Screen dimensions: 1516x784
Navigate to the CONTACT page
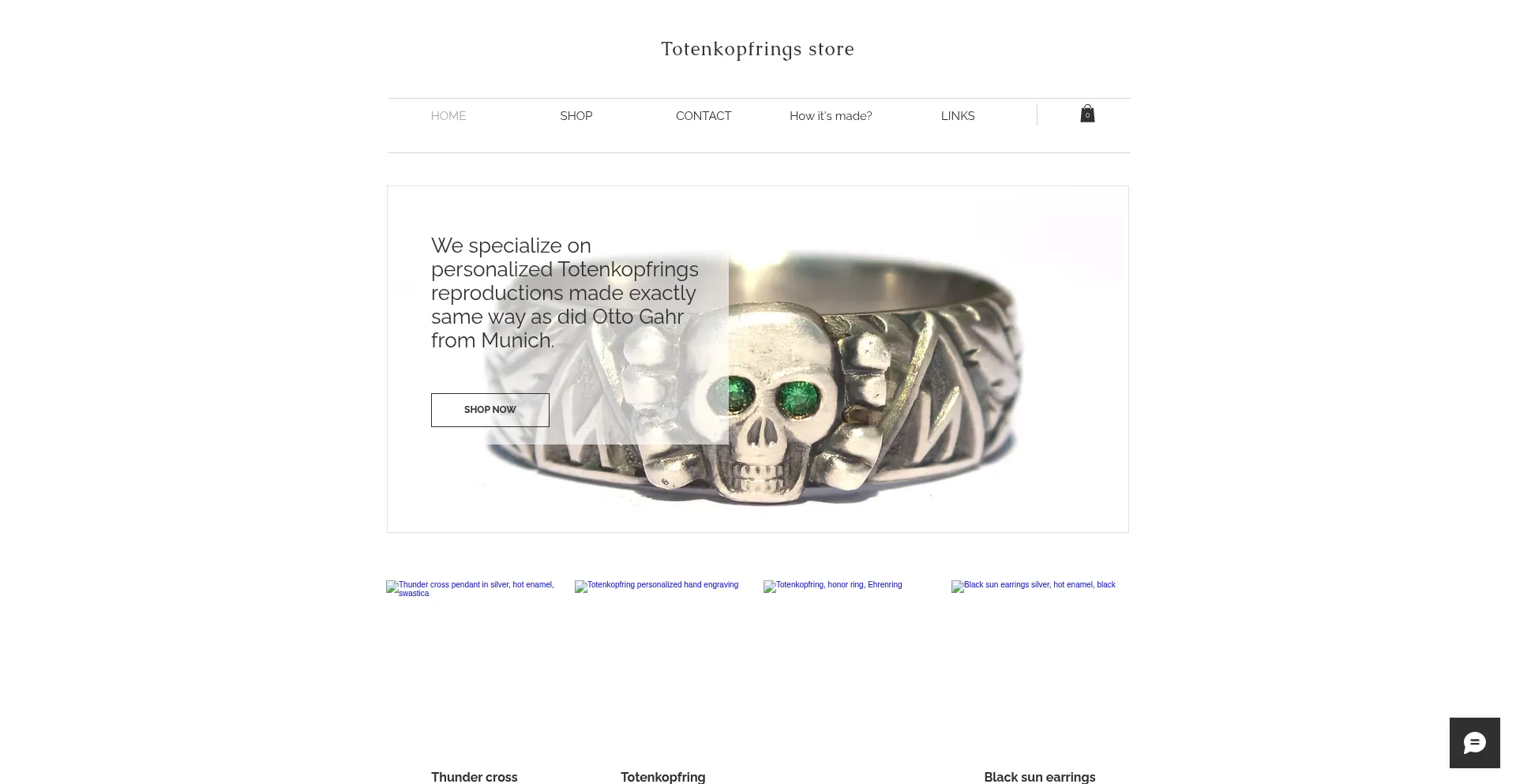coord(704,116)
